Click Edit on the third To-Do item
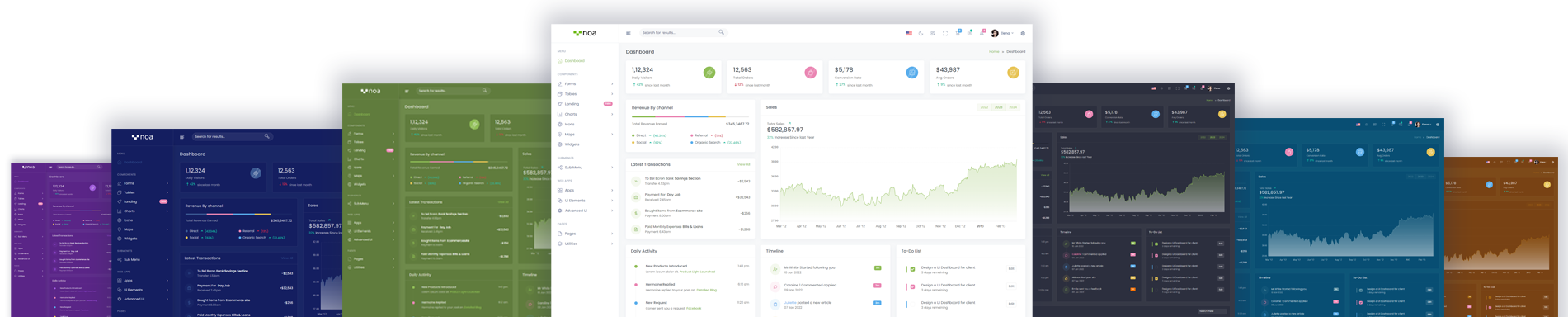 1011,303
